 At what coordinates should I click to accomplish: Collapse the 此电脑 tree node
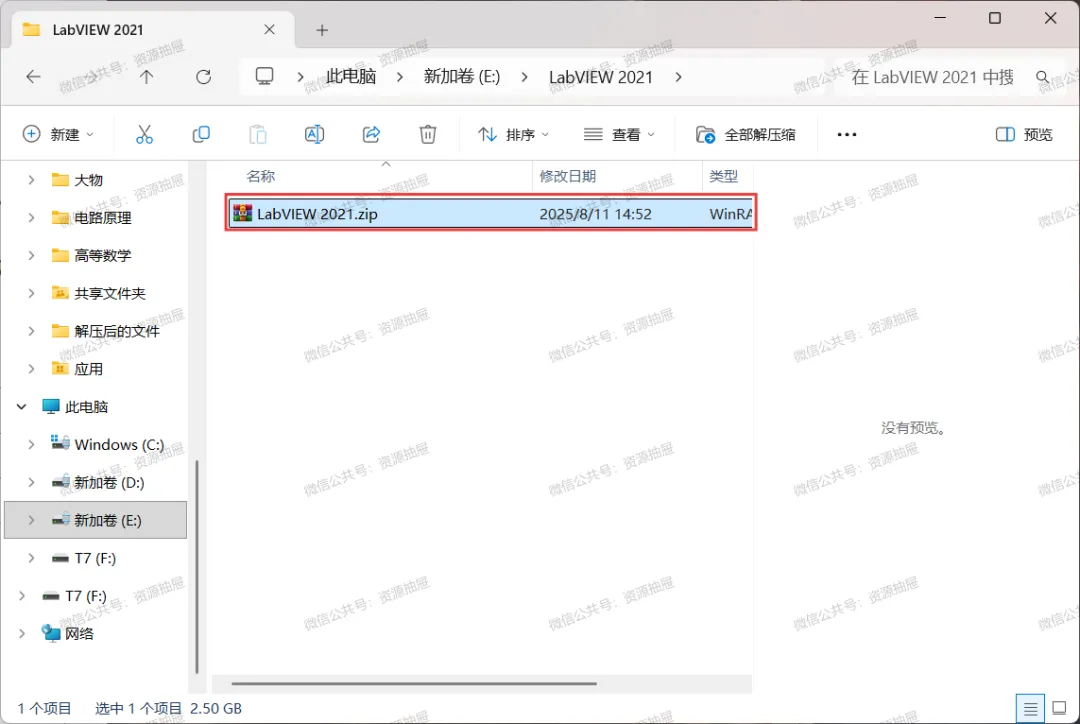point(21,406)
